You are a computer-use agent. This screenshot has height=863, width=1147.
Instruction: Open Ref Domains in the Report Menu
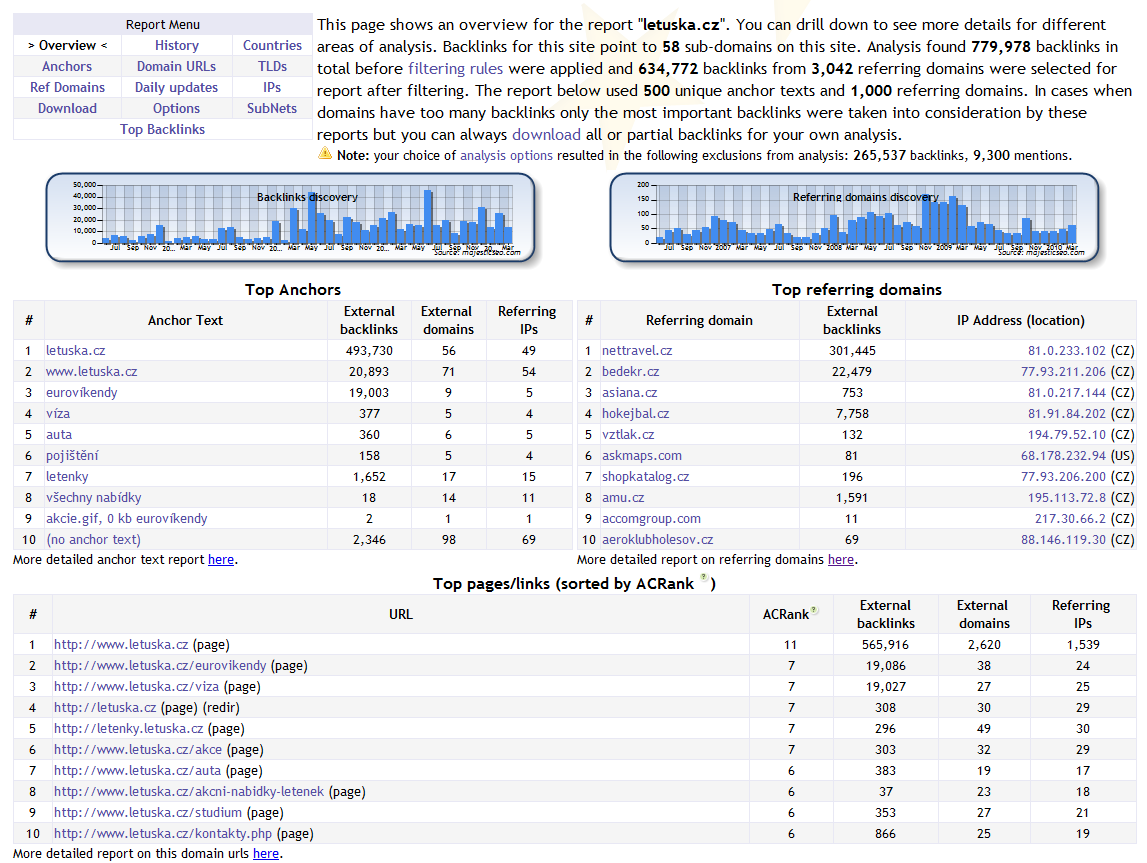point(67,88)
